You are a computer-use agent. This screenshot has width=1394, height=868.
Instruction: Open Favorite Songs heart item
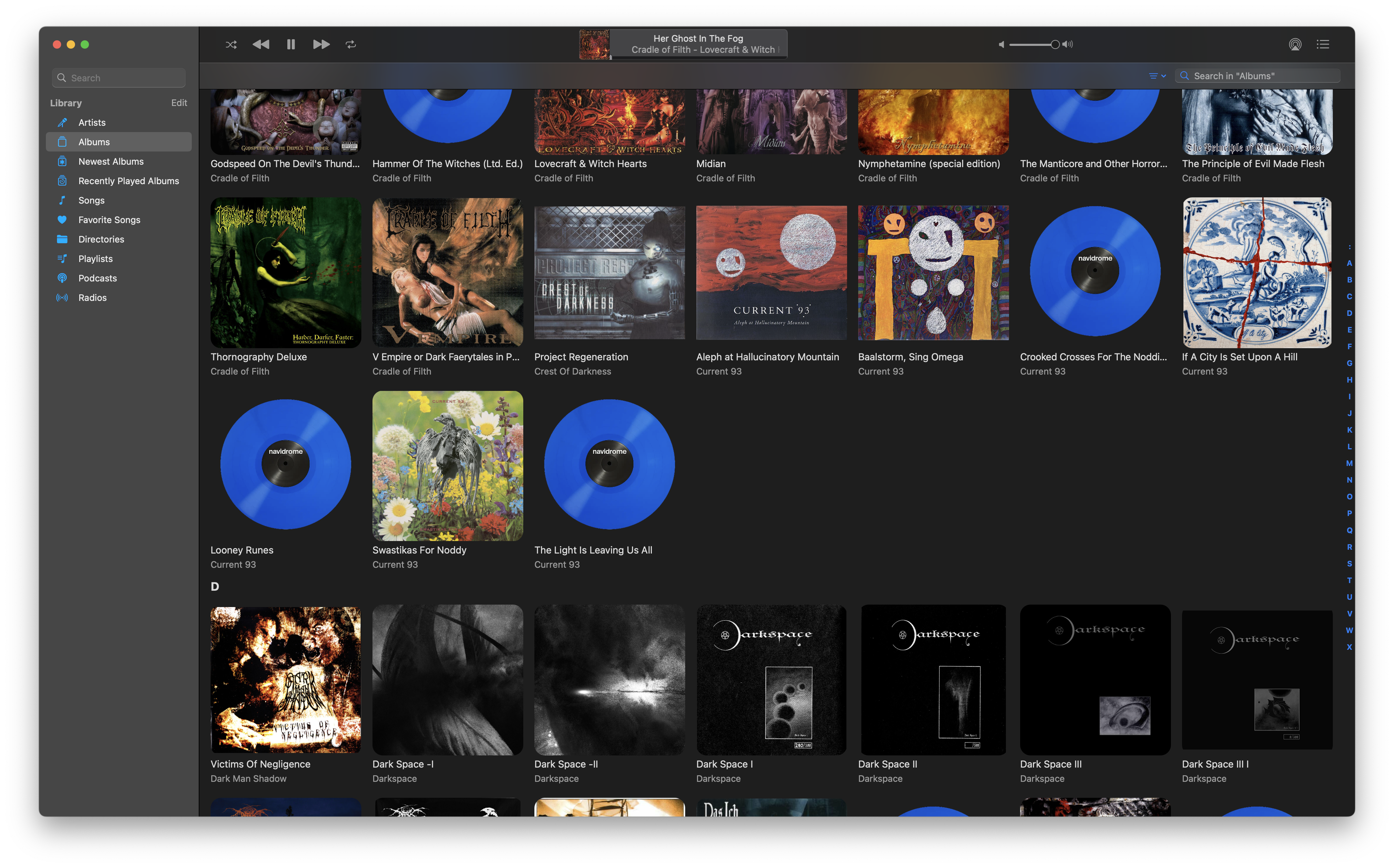[109, 220]
